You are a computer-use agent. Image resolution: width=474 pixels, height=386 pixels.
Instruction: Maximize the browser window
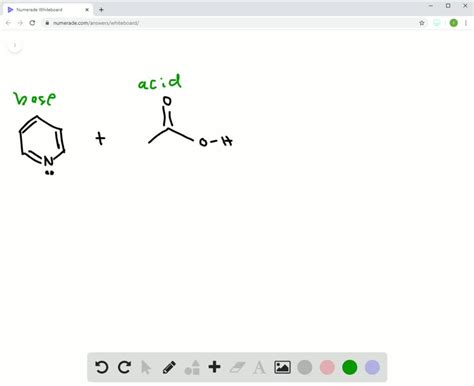click(x=448, y=6)
